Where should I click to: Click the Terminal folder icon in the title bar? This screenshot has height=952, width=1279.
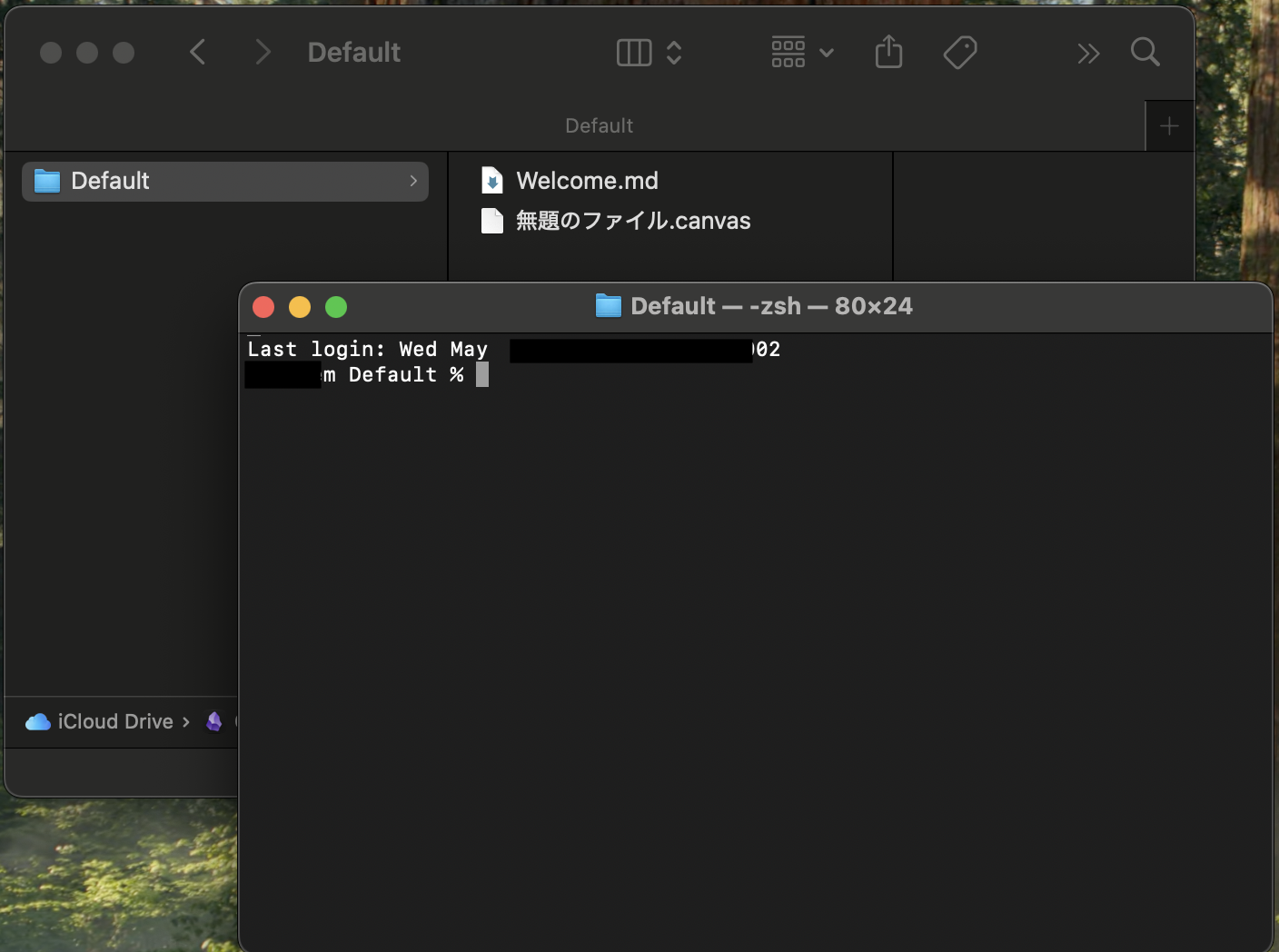(607, 305)
